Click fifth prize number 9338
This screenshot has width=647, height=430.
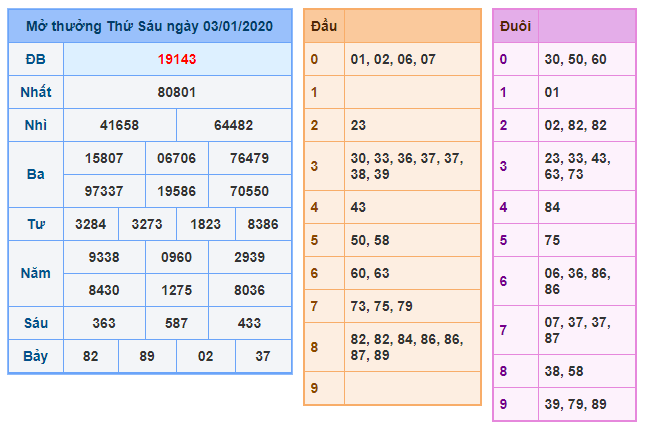104,257
